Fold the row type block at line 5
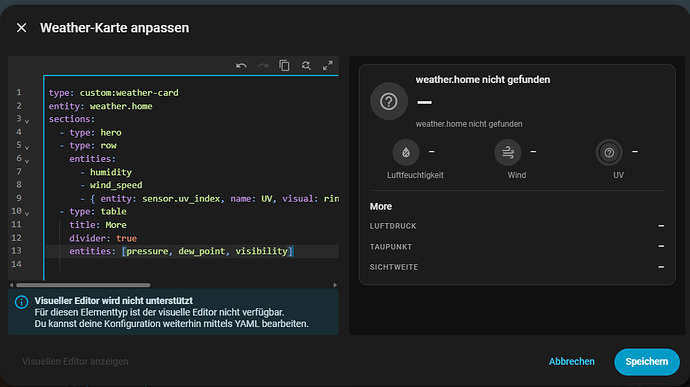The width and height of the screenshot is (690, 387). pyautogui.click(x=27, y=147)
